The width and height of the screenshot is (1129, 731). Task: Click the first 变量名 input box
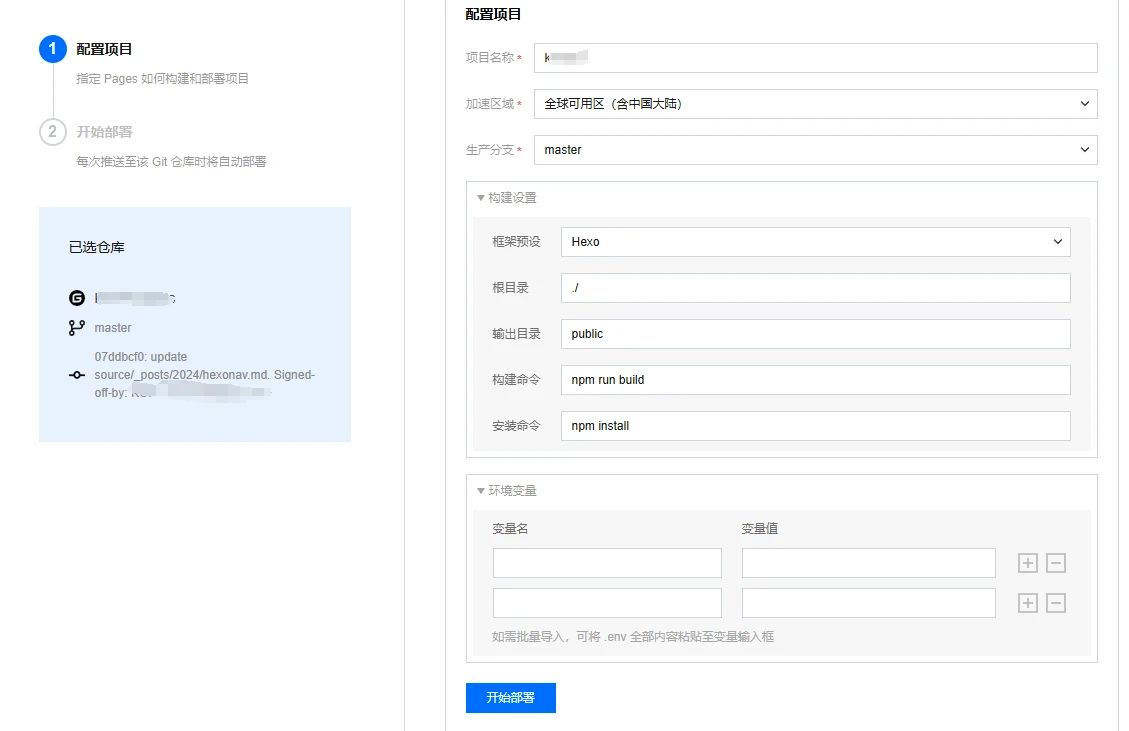tap(607, 563)
